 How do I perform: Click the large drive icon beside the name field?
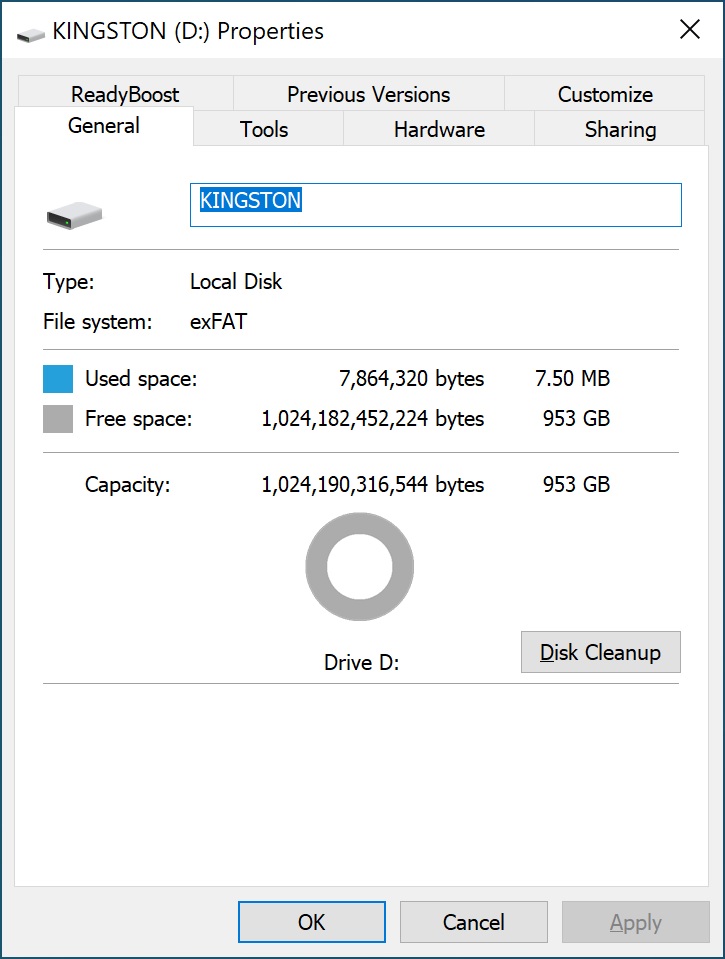pos(74,216)
